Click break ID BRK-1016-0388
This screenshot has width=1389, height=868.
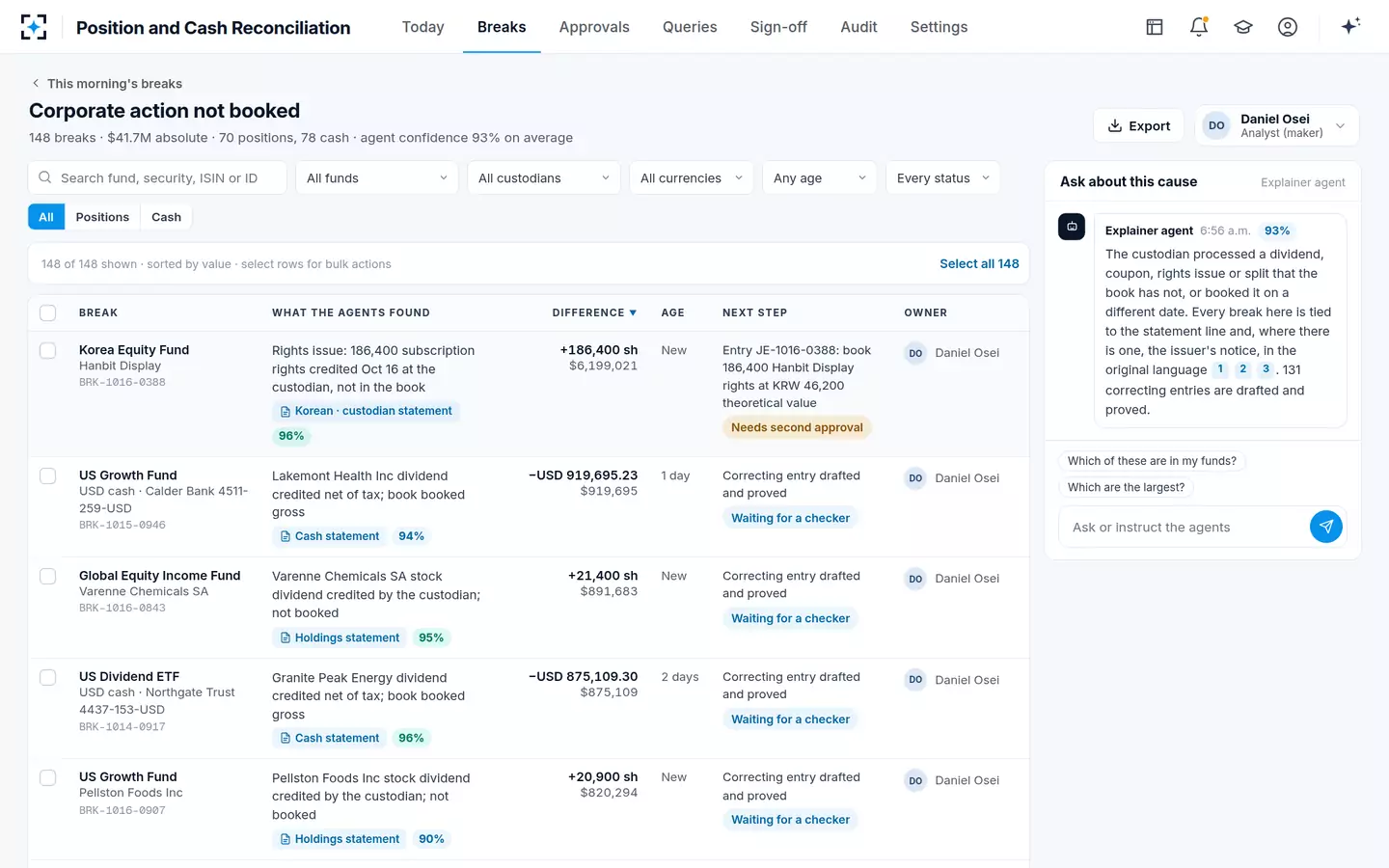pos(123,383)
